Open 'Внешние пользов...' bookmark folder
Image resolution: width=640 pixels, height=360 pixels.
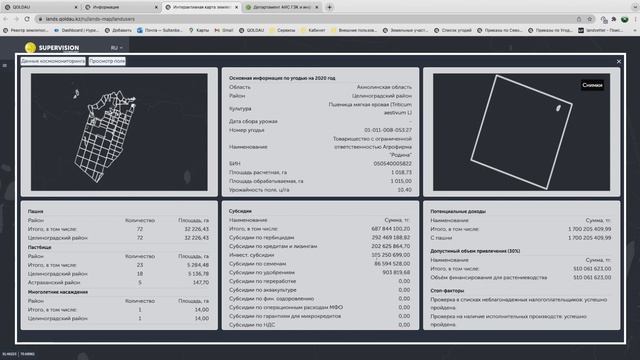(x=354, y=30)
